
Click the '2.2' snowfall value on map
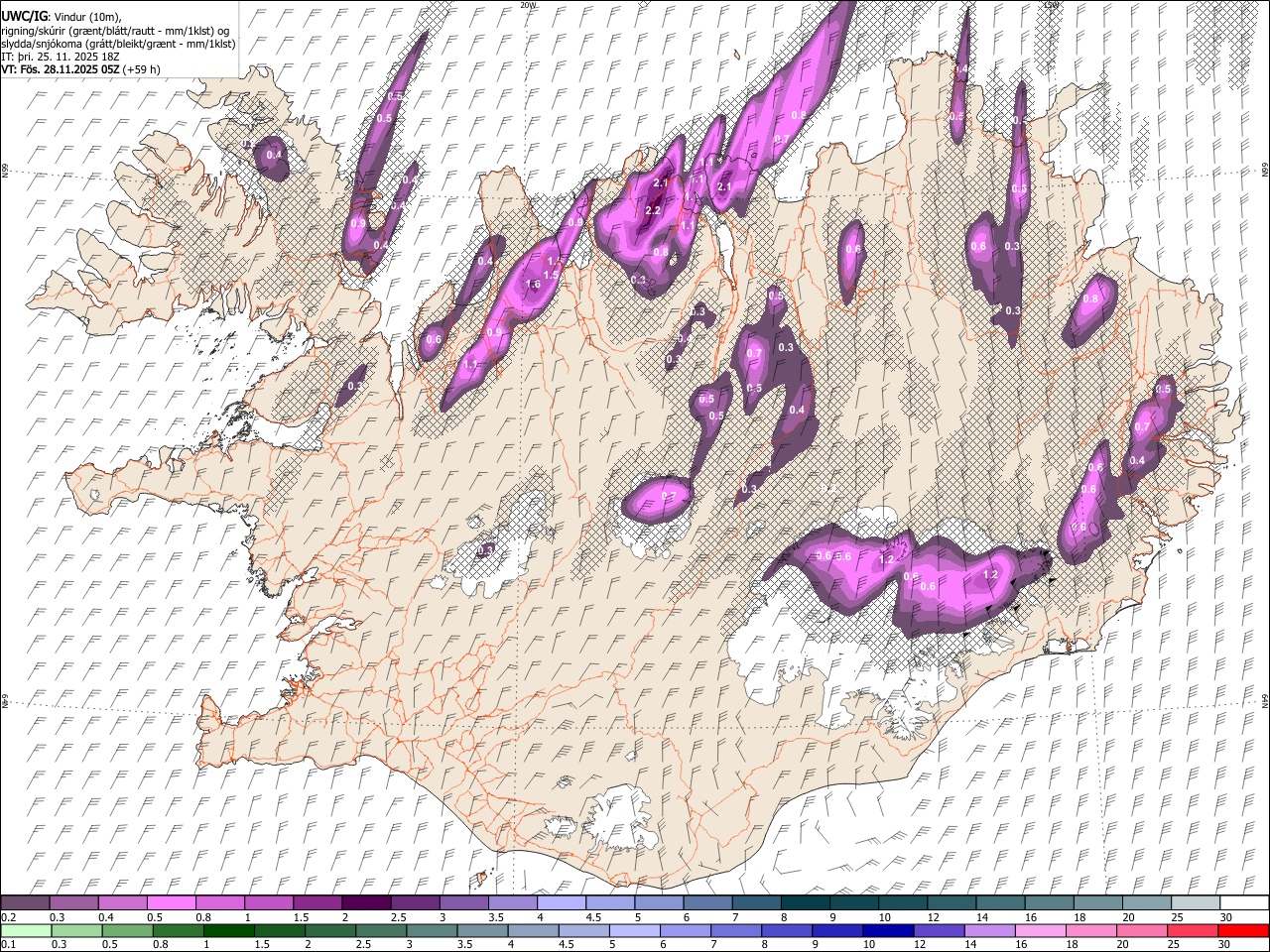click(653, 211)
